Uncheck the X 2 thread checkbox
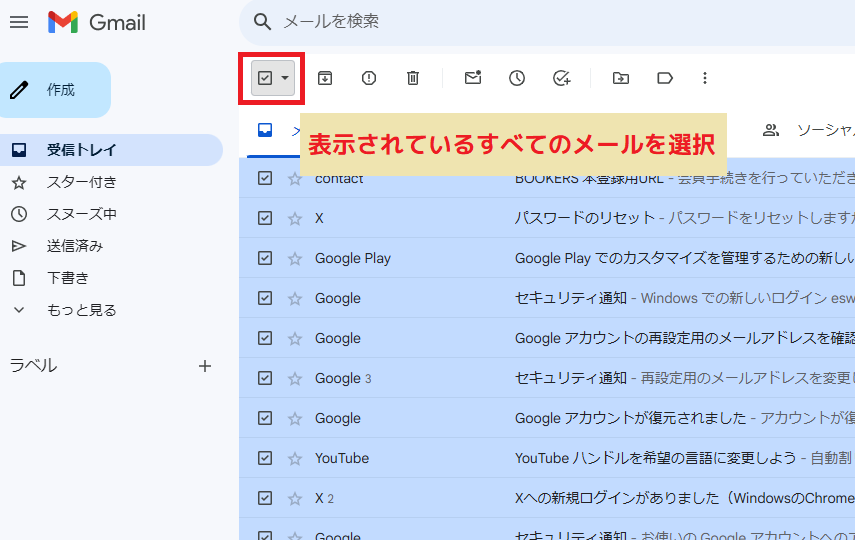Screen dimensions: 855x540 (265, 498)
